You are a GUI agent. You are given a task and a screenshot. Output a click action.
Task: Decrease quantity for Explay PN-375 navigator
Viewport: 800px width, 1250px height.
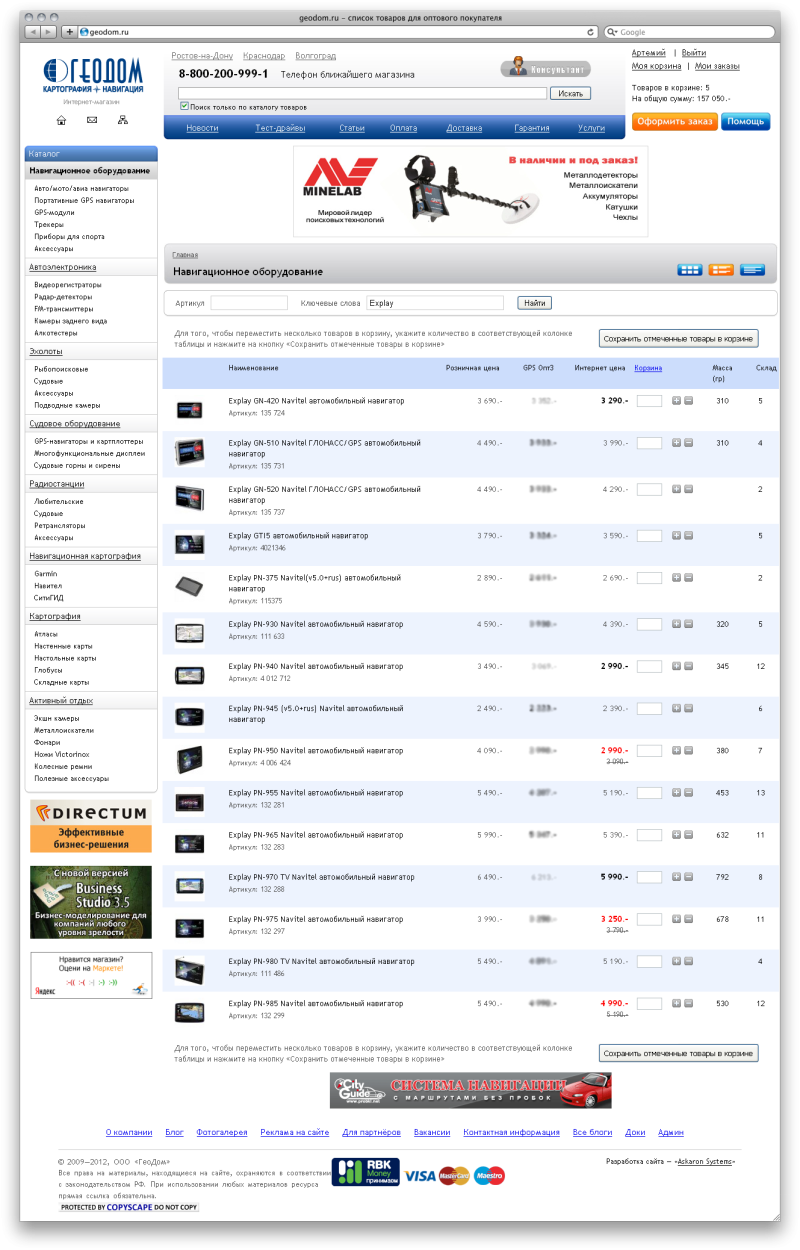(x=688, y=578)
